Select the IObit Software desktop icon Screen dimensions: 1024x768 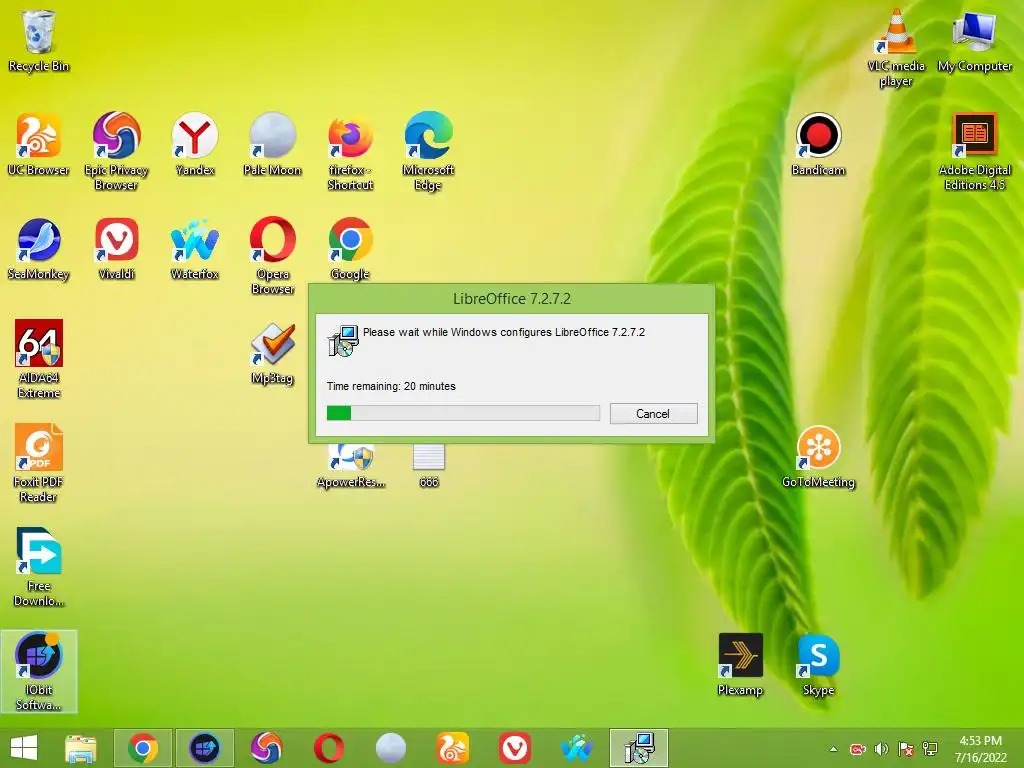point(39,671)
